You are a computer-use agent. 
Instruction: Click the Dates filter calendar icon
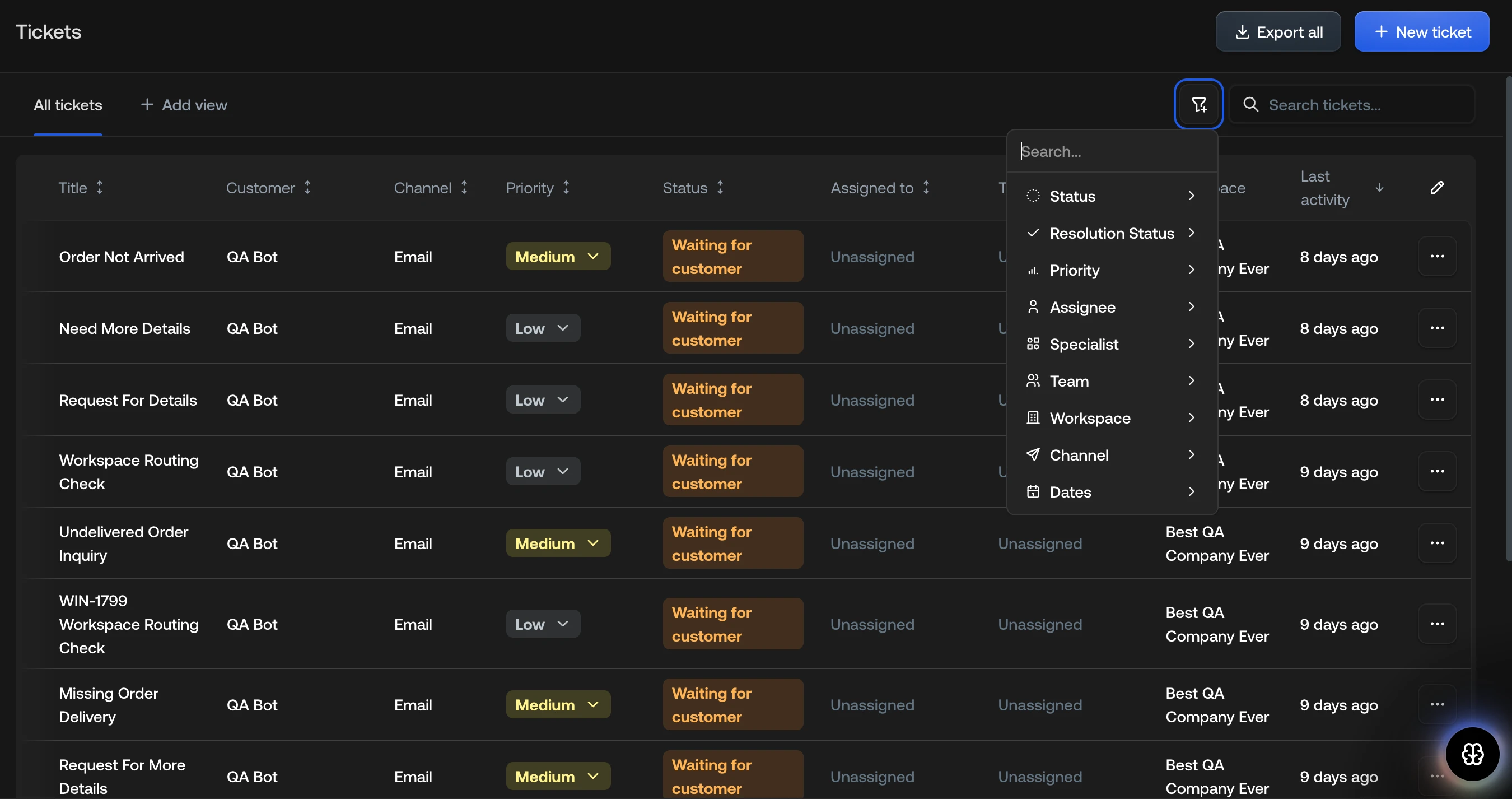click(1033, 492)
